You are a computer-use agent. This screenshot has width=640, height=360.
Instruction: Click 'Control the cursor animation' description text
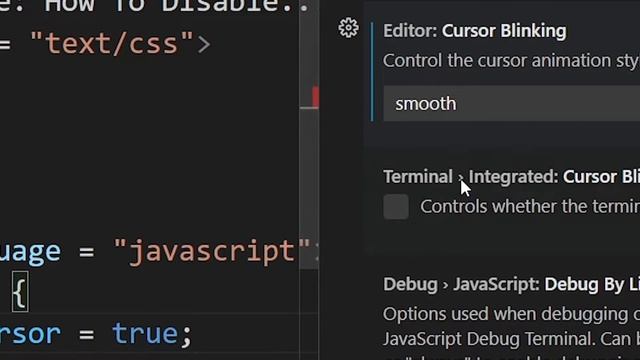(x=511, y=61)
